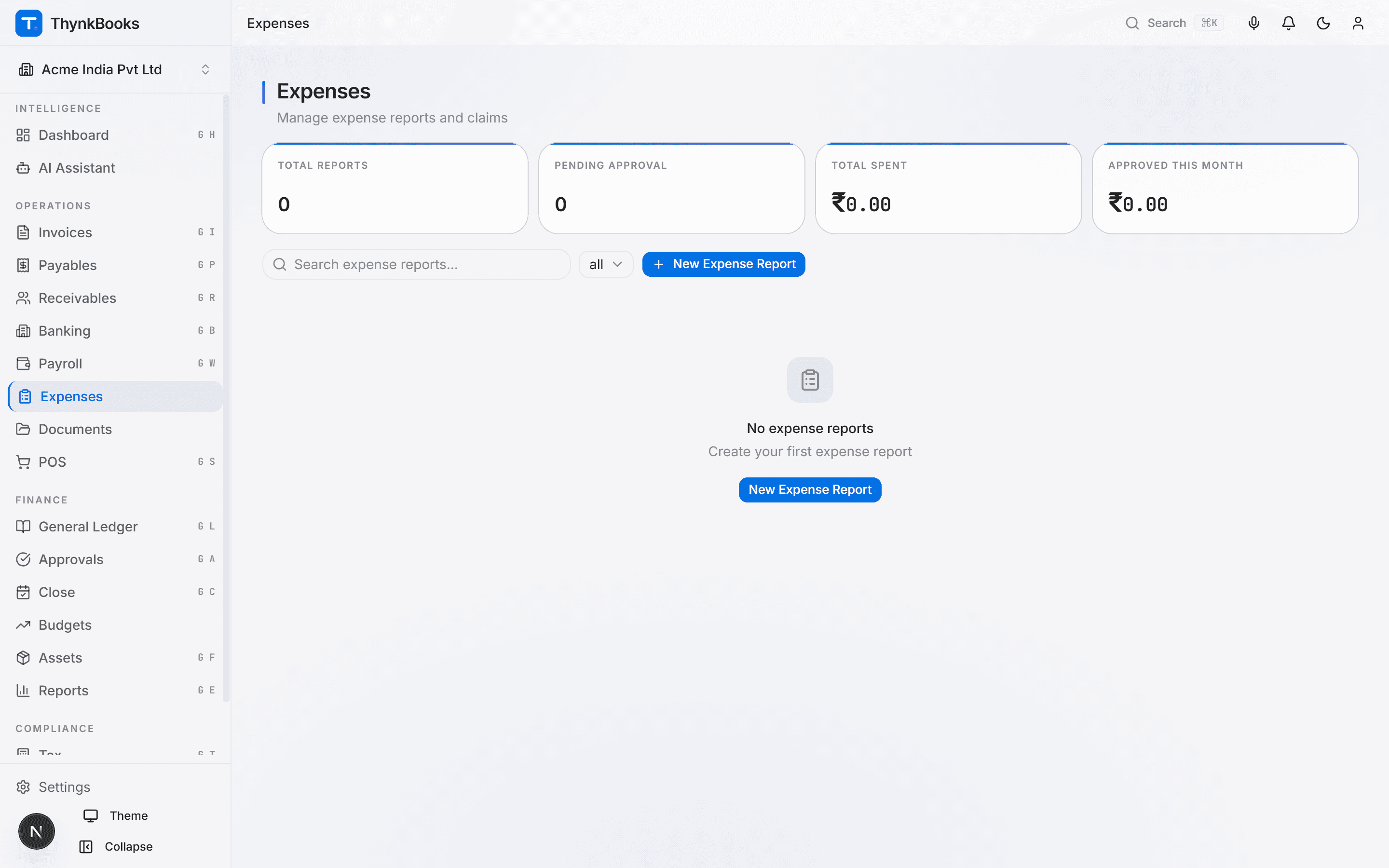Click the Payroll wallet icon
Viewport: 1389px width, 868px height.
coord(23,364)
